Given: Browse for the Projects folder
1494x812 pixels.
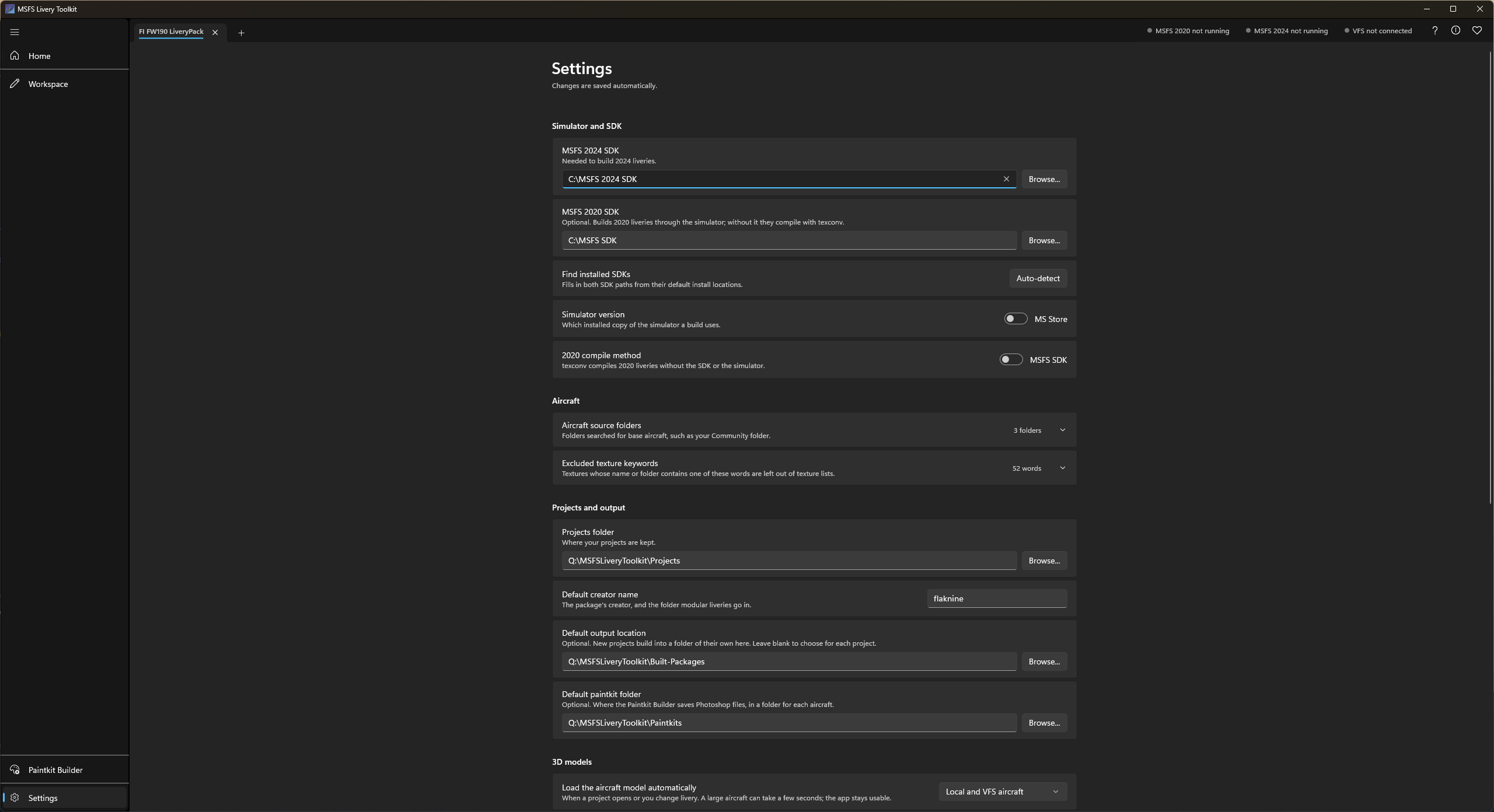Looking at the screenshot, I should click(x=1044, y=561).
